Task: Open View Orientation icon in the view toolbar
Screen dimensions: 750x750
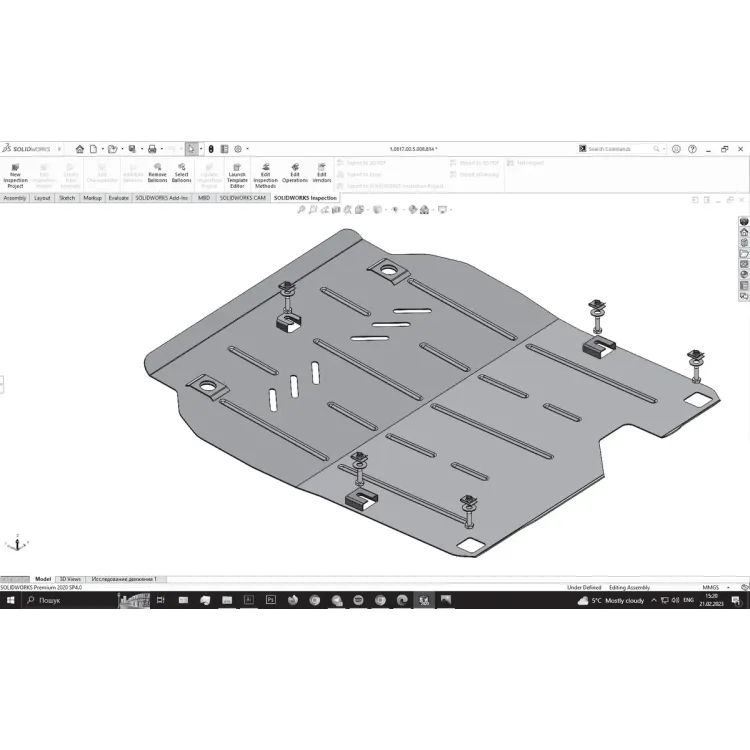Action: click(360, 210)
